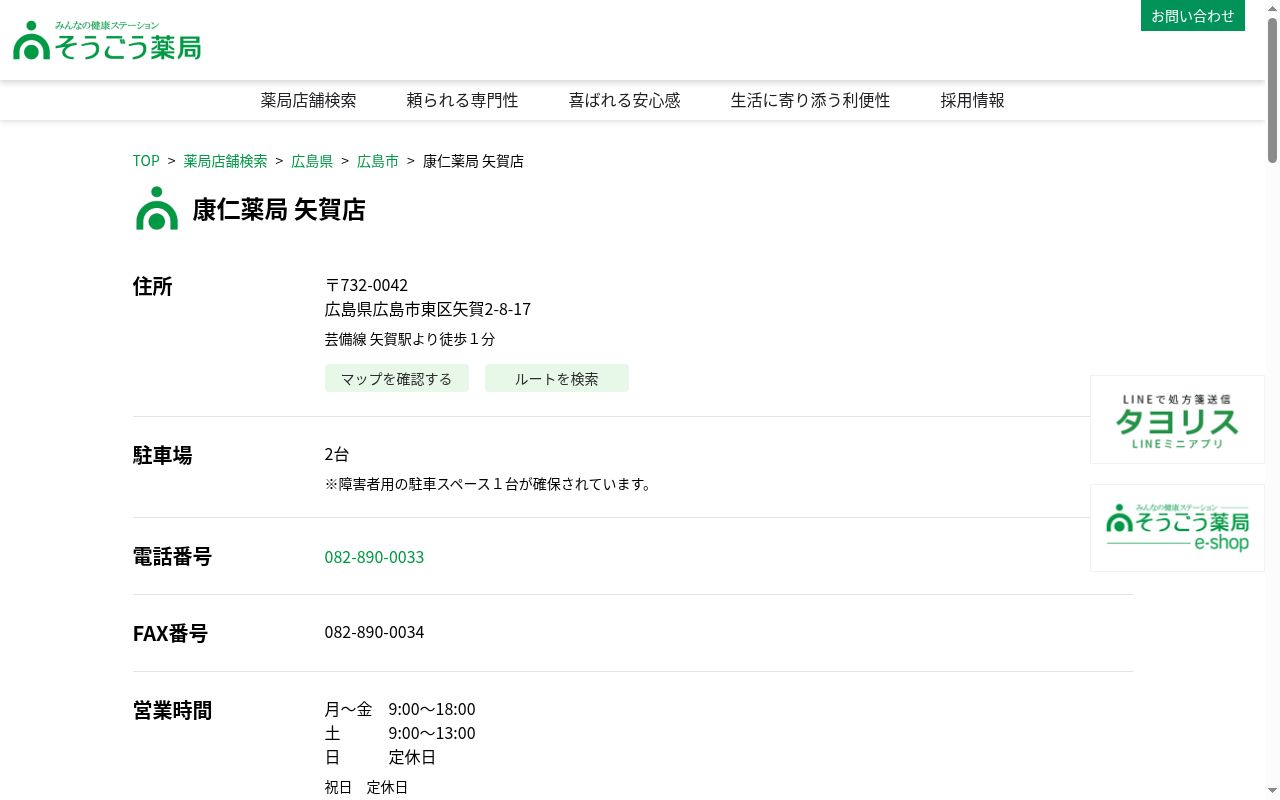The image size is (1280, 800).
Task: Open 採用情報 navigation item
Action: point(972,100)
